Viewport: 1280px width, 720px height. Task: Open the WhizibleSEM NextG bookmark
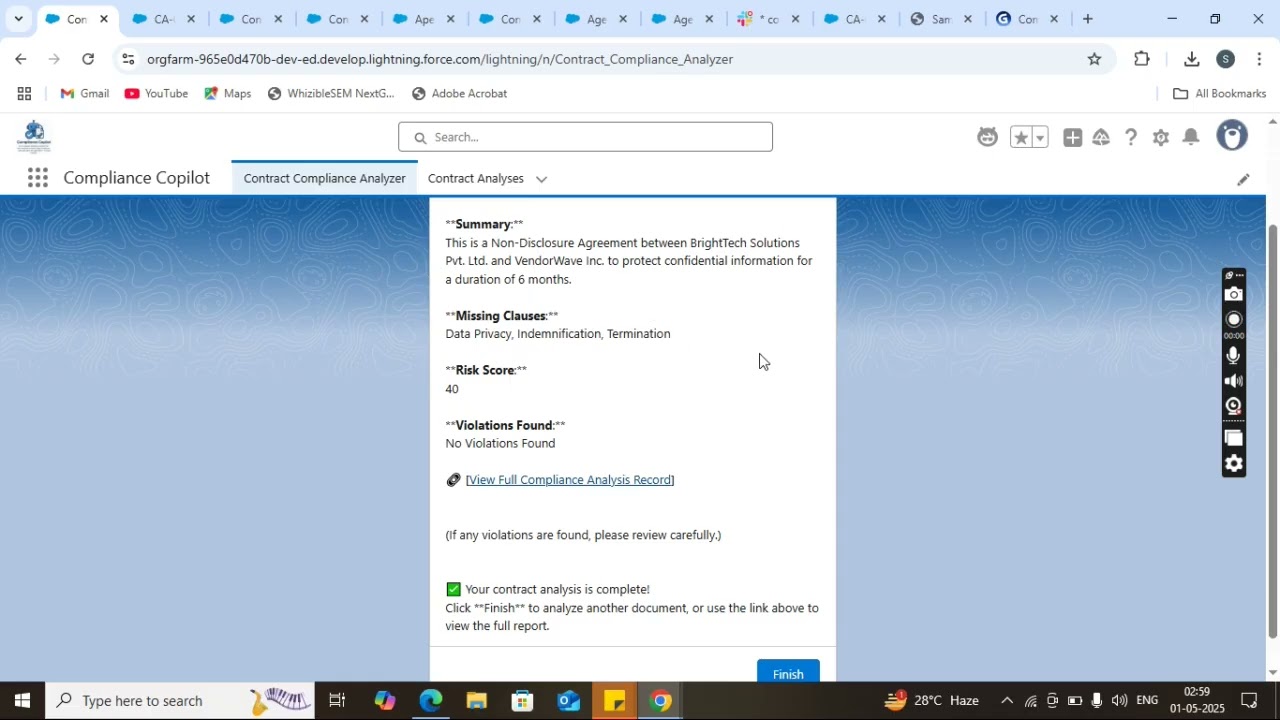tap(331, 94)
